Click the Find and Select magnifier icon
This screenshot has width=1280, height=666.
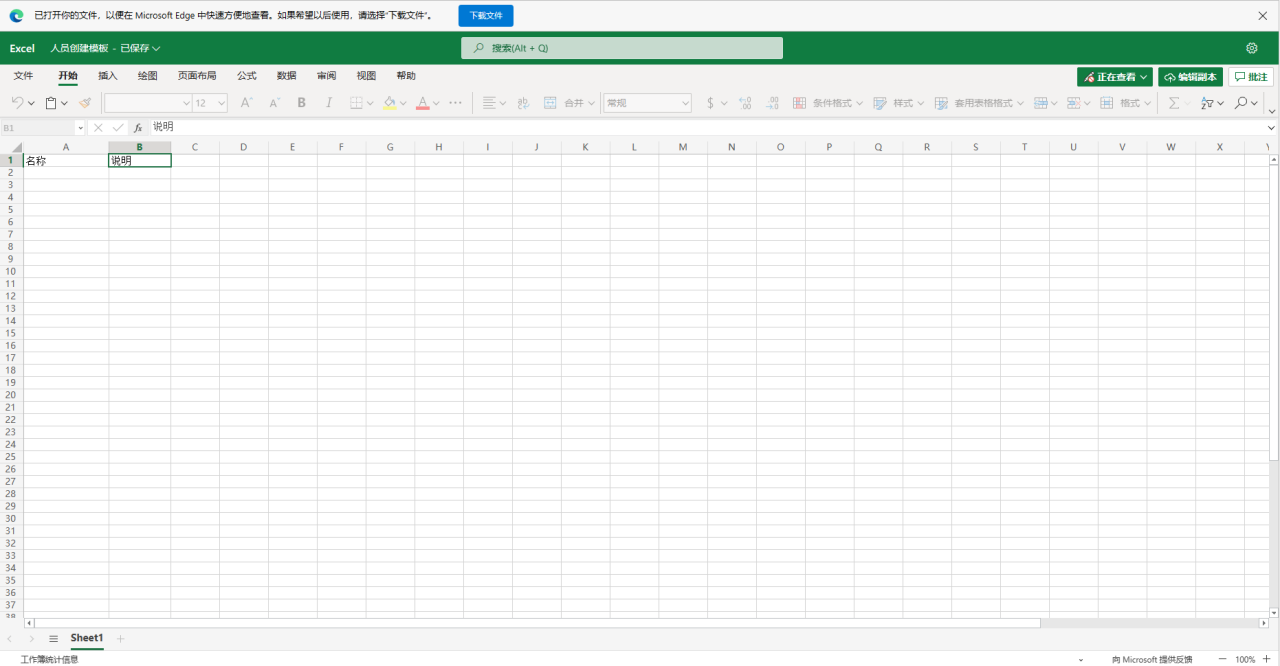[1240, 103]
